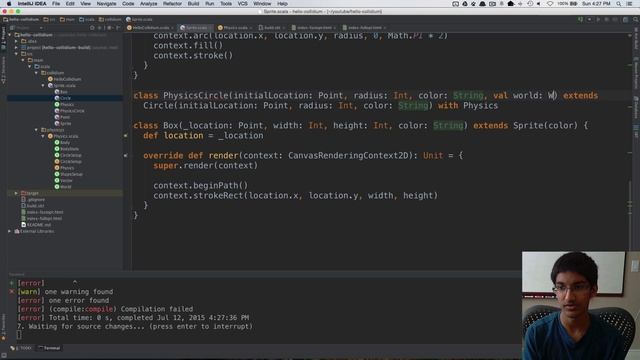
Task: Toggle the Favorites tool window side tab
Action: click(3, 327)
